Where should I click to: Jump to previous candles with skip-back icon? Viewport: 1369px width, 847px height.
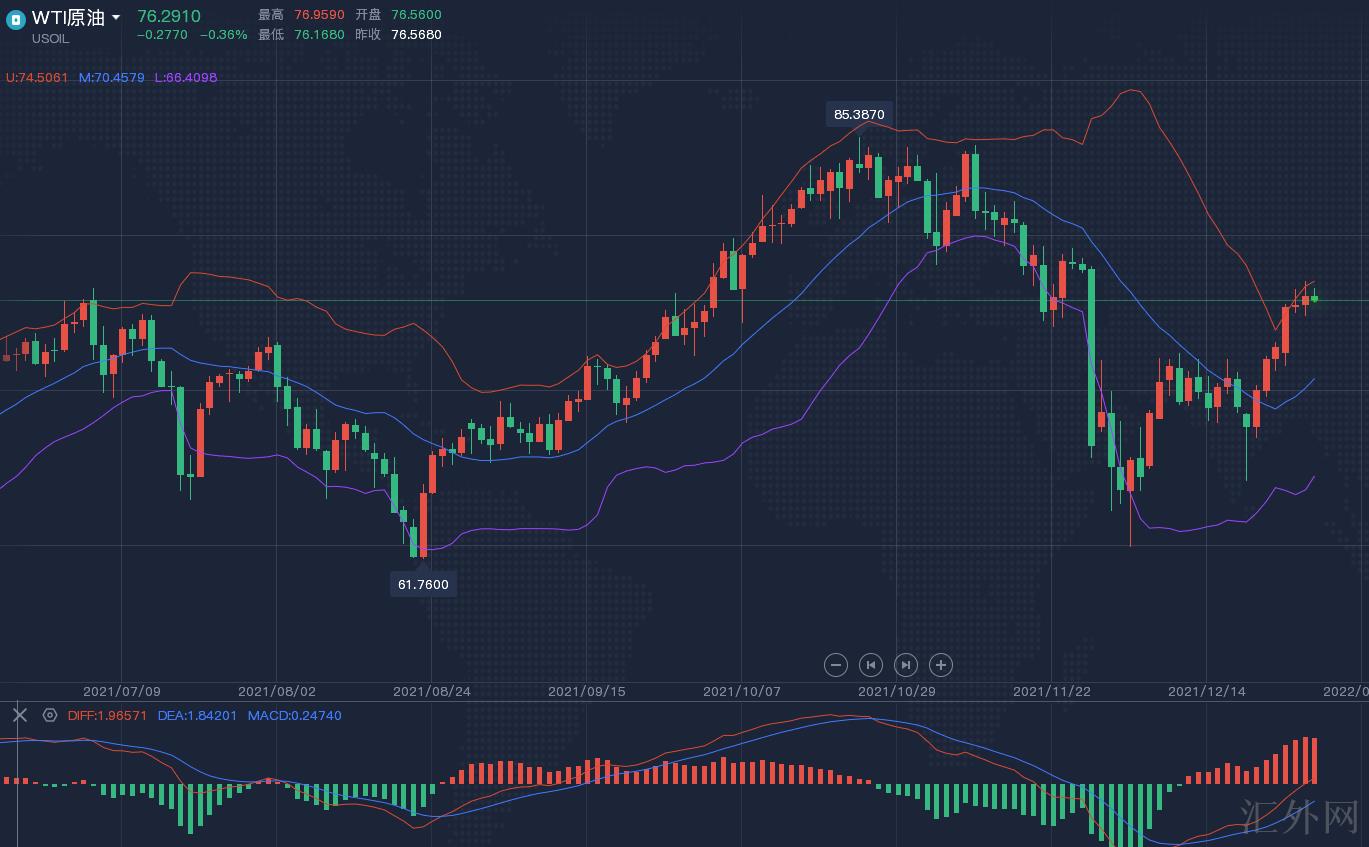coord(871,665)
